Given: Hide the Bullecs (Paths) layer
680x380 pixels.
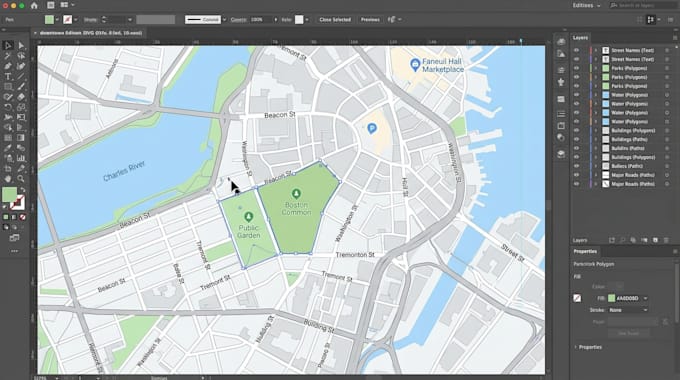Looking at the screenshot, I should (x=576, y=166).
